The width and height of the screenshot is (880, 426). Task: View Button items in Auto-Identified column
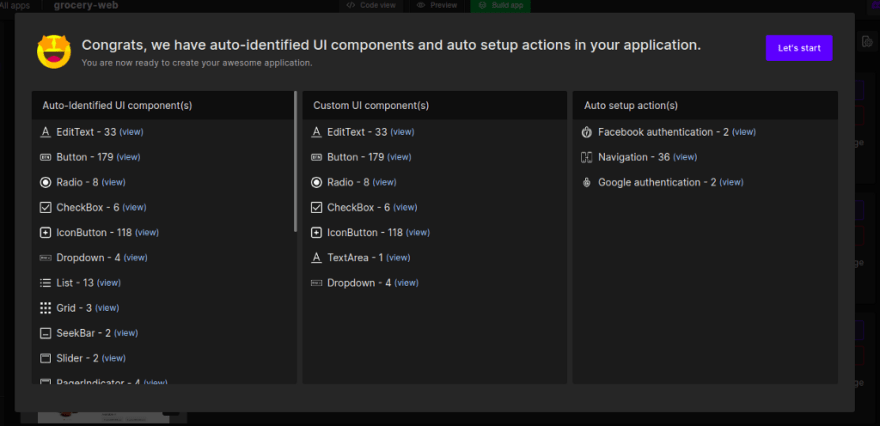(129, 157)
